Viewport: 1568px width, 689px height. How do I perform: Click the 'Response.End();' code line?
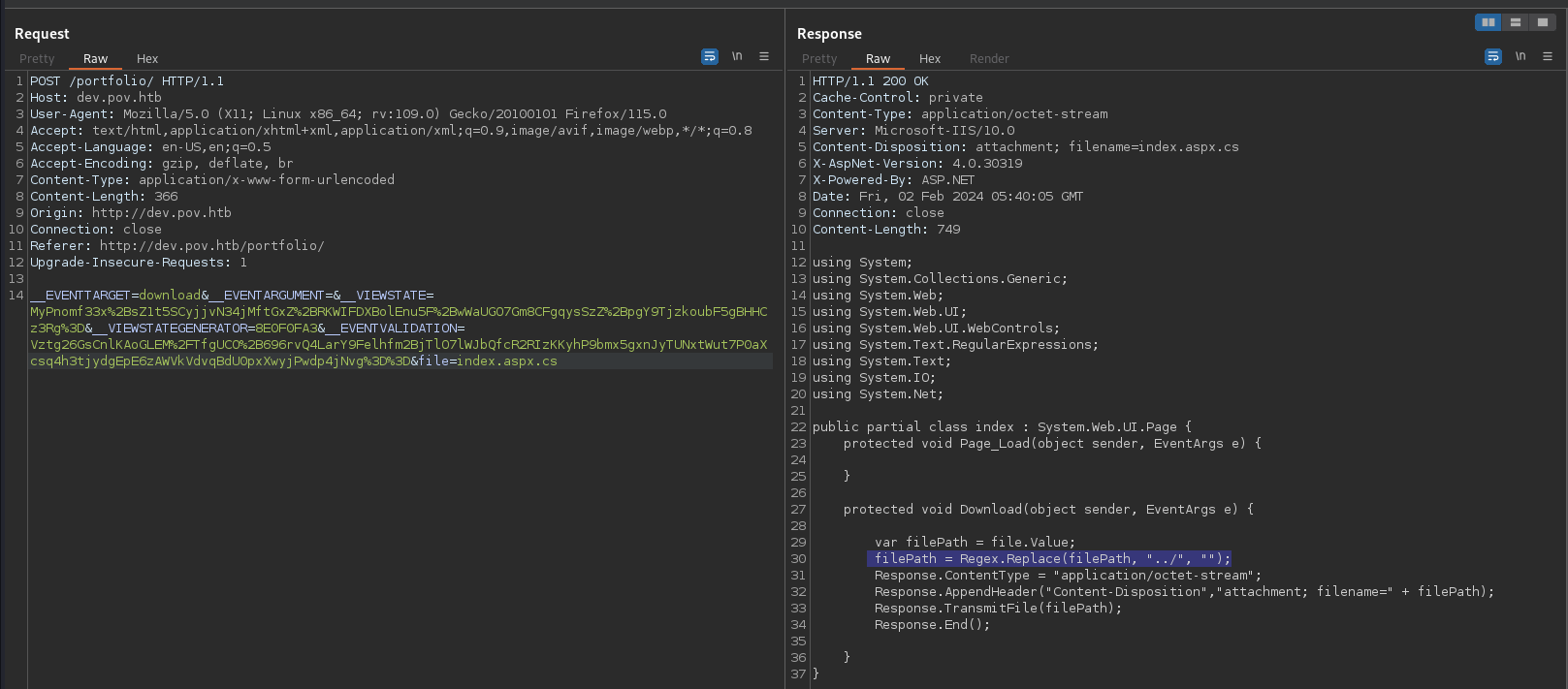(x=933, y=625)
